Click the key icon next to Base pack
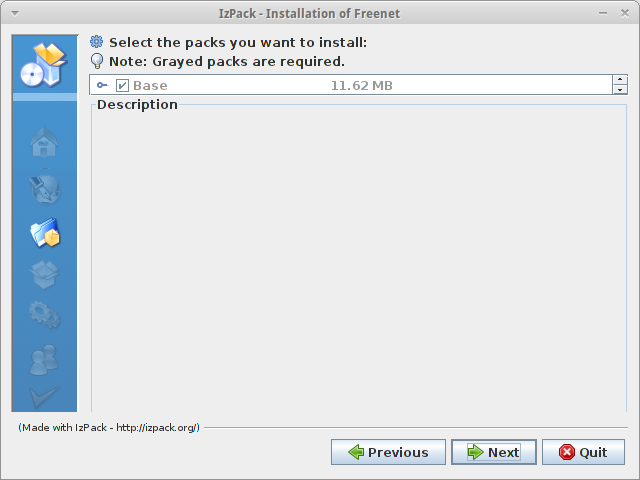 102,85
